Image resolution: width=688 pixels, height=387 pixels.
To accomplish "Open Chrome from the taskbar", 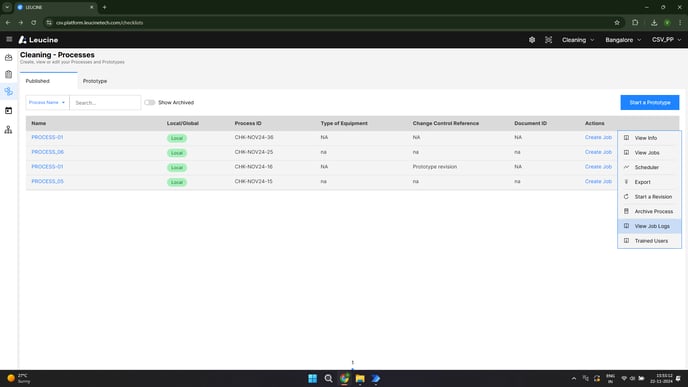I will pyautogui.click(x=344, y=379).
